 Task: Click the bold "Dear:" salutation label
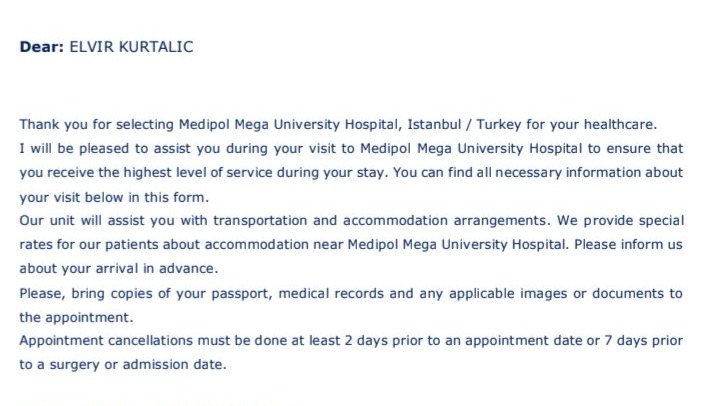[x=41, y=47]
